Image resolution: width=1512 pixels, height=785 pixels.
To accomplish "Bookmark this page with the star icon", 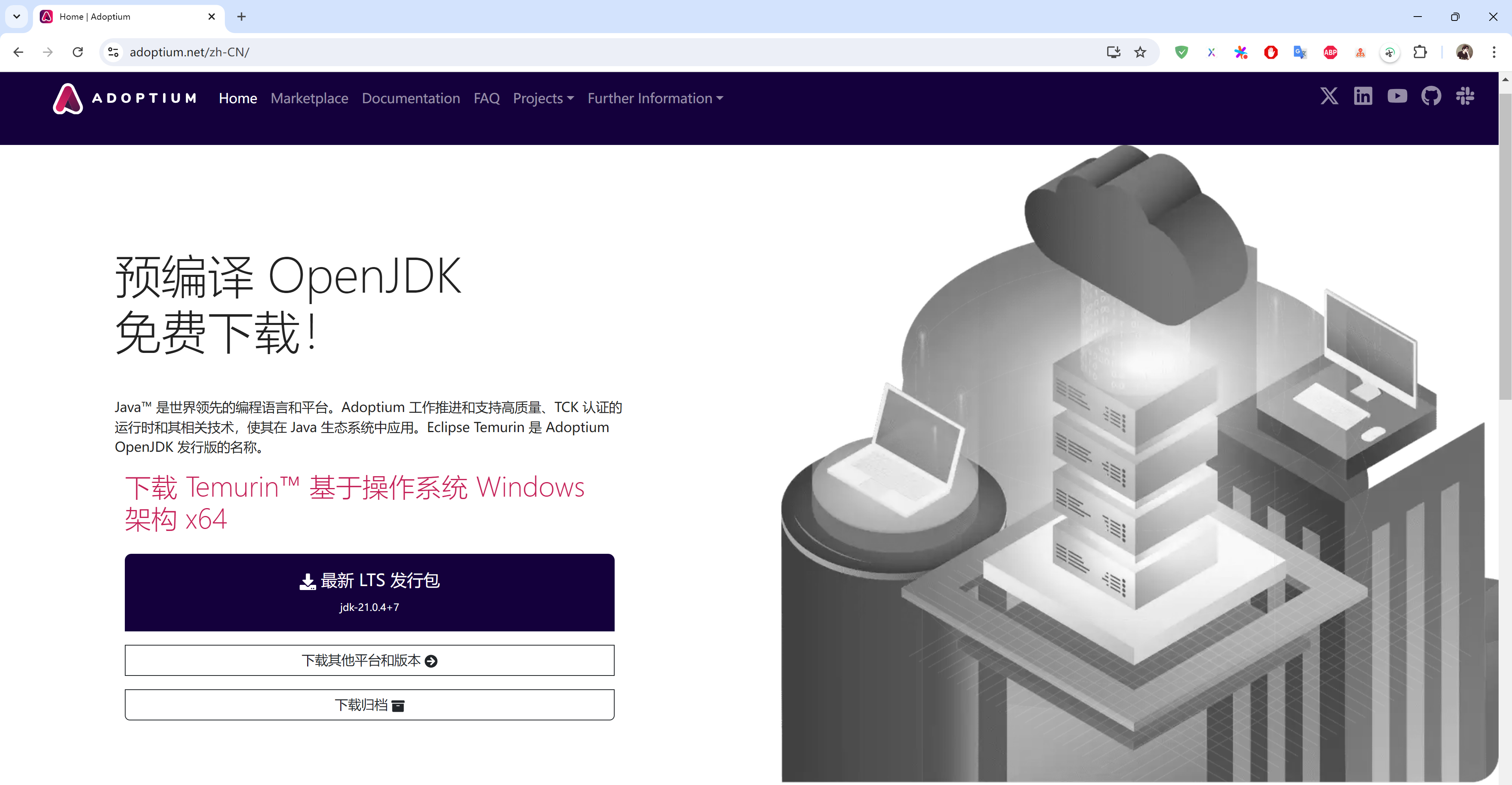I will tap(1140, 52).
